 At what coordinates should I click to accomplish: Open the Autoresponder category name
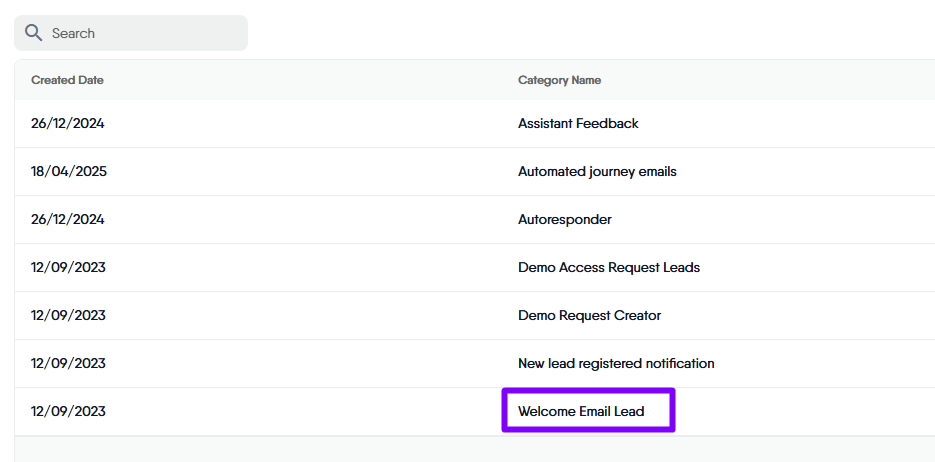564,220
